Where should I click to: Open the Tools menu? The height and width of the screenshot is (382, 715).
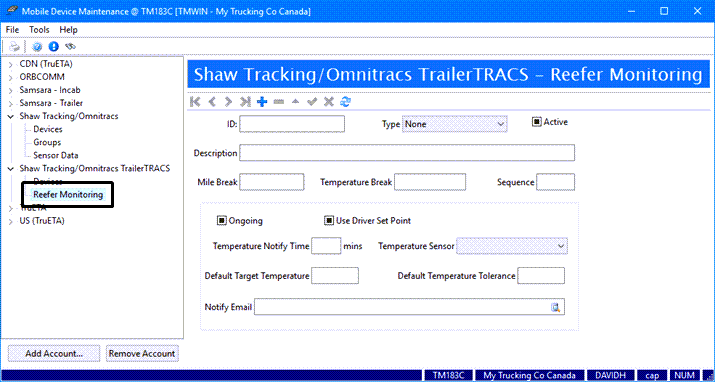pyautogui.click(x=39, y=30)
